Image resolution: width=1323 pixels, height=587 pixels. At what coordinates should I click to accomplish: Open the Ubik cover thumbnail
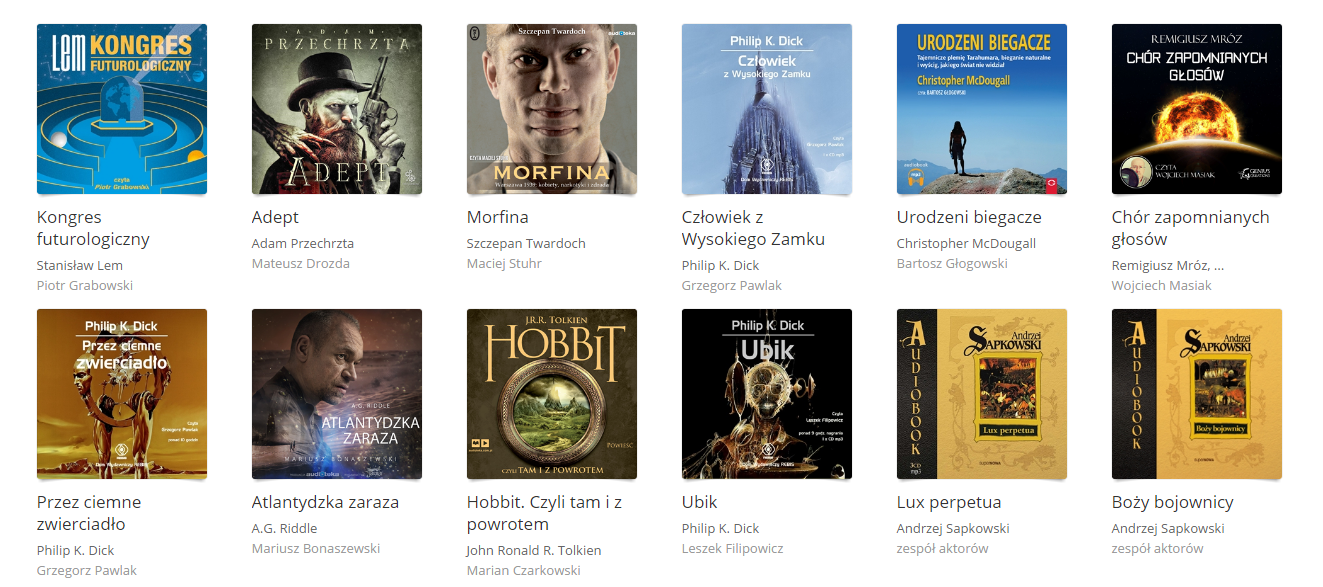click(x=767, y=394)
